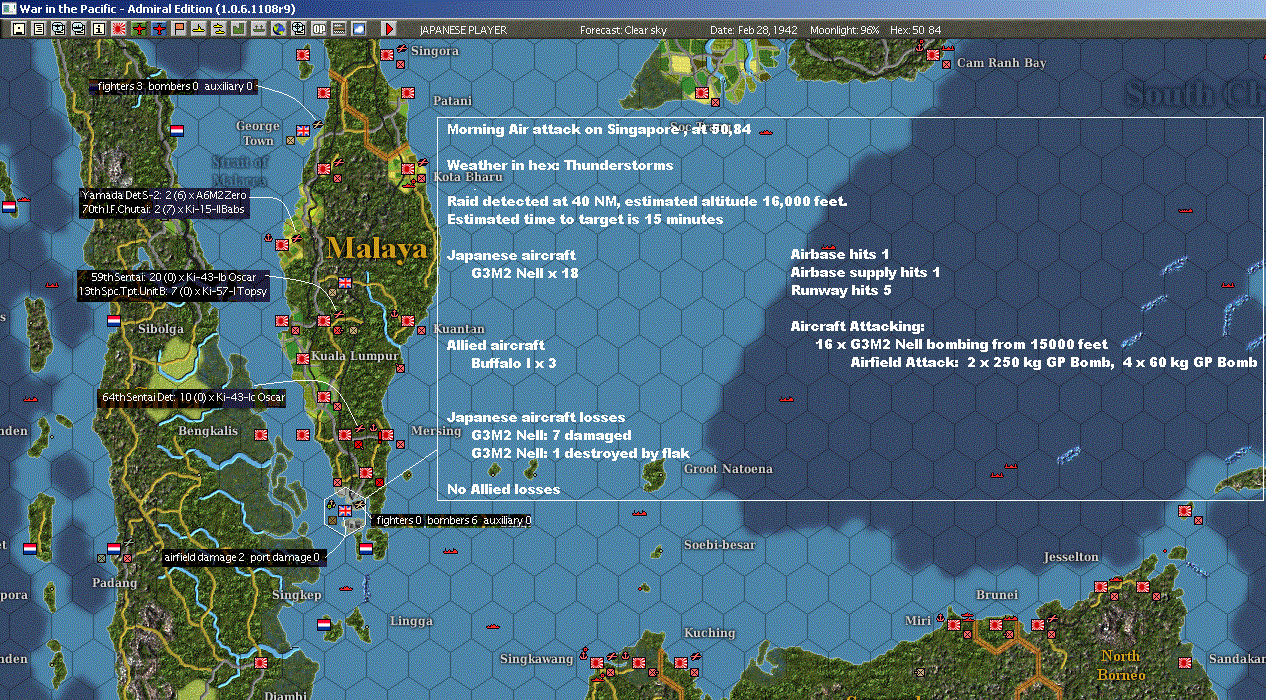Select the Japanese base icon near Cam Ranh Bay
The width and height of the screenshot is (1266, 700).
point(932,55)
